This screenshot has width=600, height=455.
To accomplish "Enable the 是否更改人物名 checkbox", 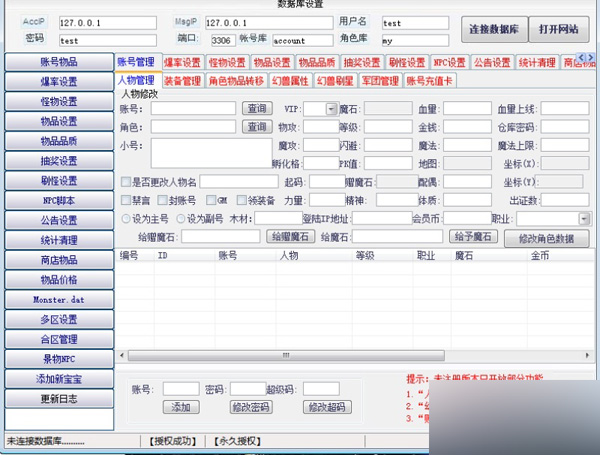I will click(125, 182).
